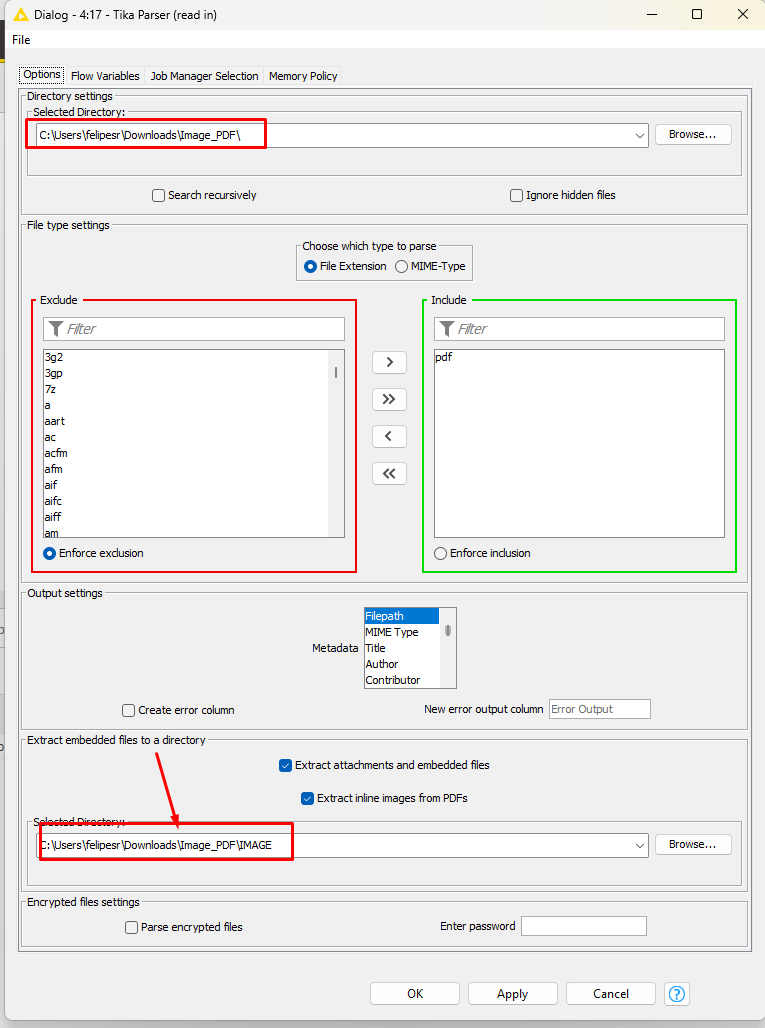This screenshot has width=765, height=1028.
Task: Click the filter funnel icon in Include list
Action: click(x=447, y=329)
